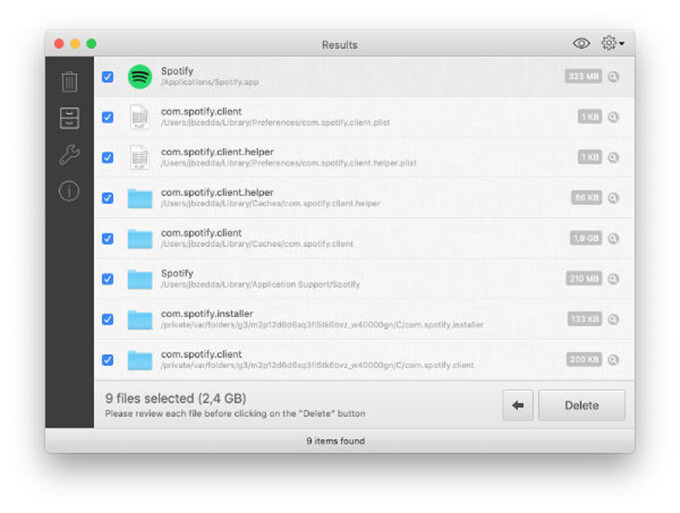Image resolution: width=680 pixels, height=513 pixels.
Task: Open the wrench tools sidebar icon
Action: click(x=69, y=154)
